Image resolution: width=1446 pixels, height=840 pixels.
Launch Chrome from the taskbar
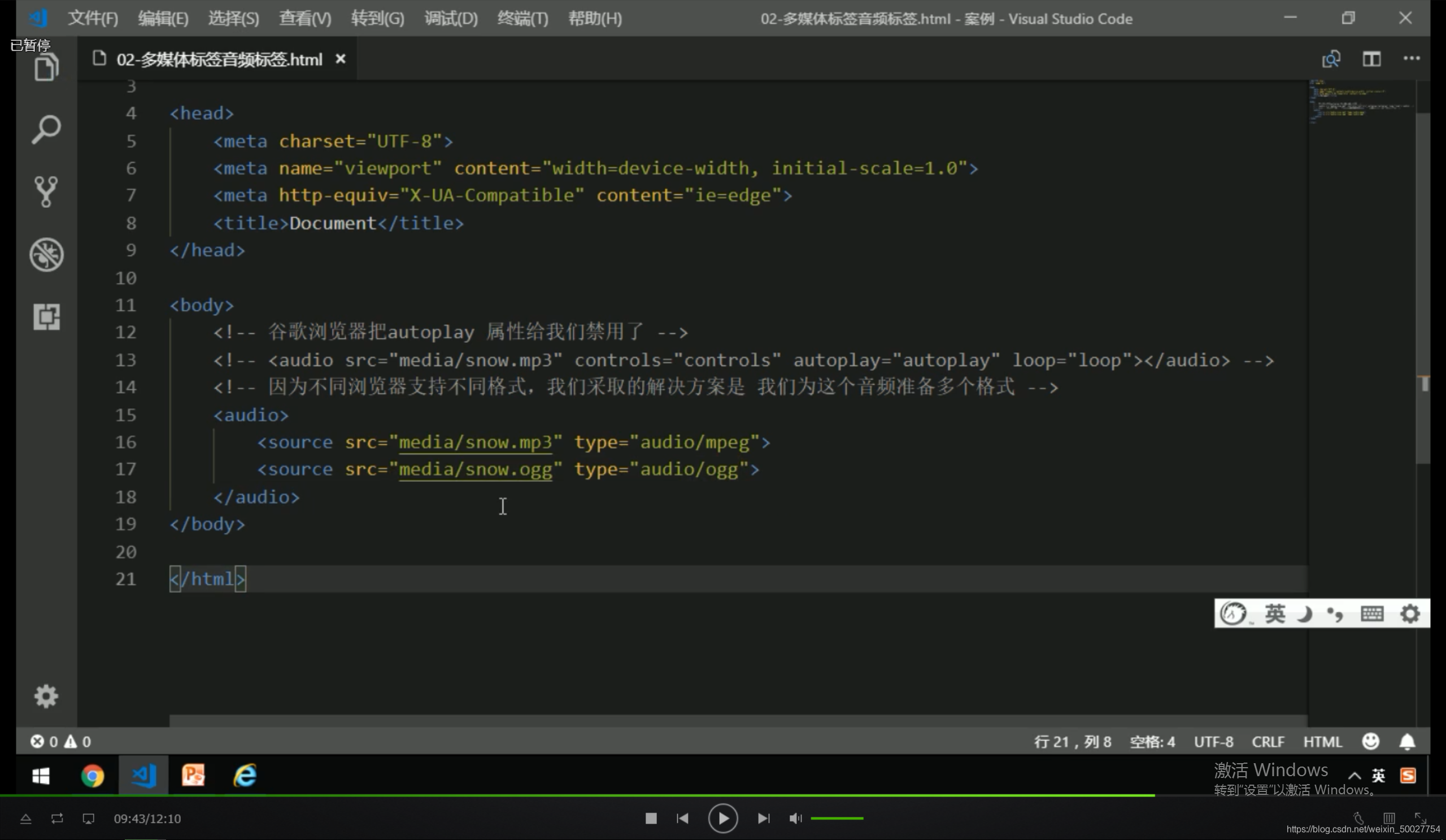pyautogui.click(x=93, y=776)
